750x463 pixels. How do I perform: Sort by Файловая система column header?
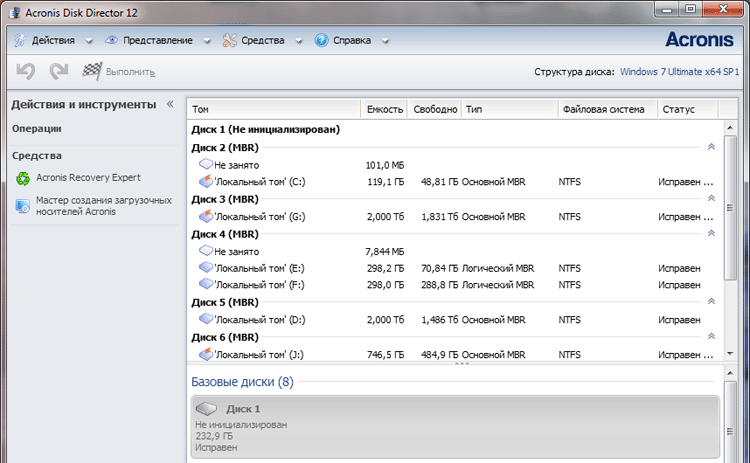608,109
